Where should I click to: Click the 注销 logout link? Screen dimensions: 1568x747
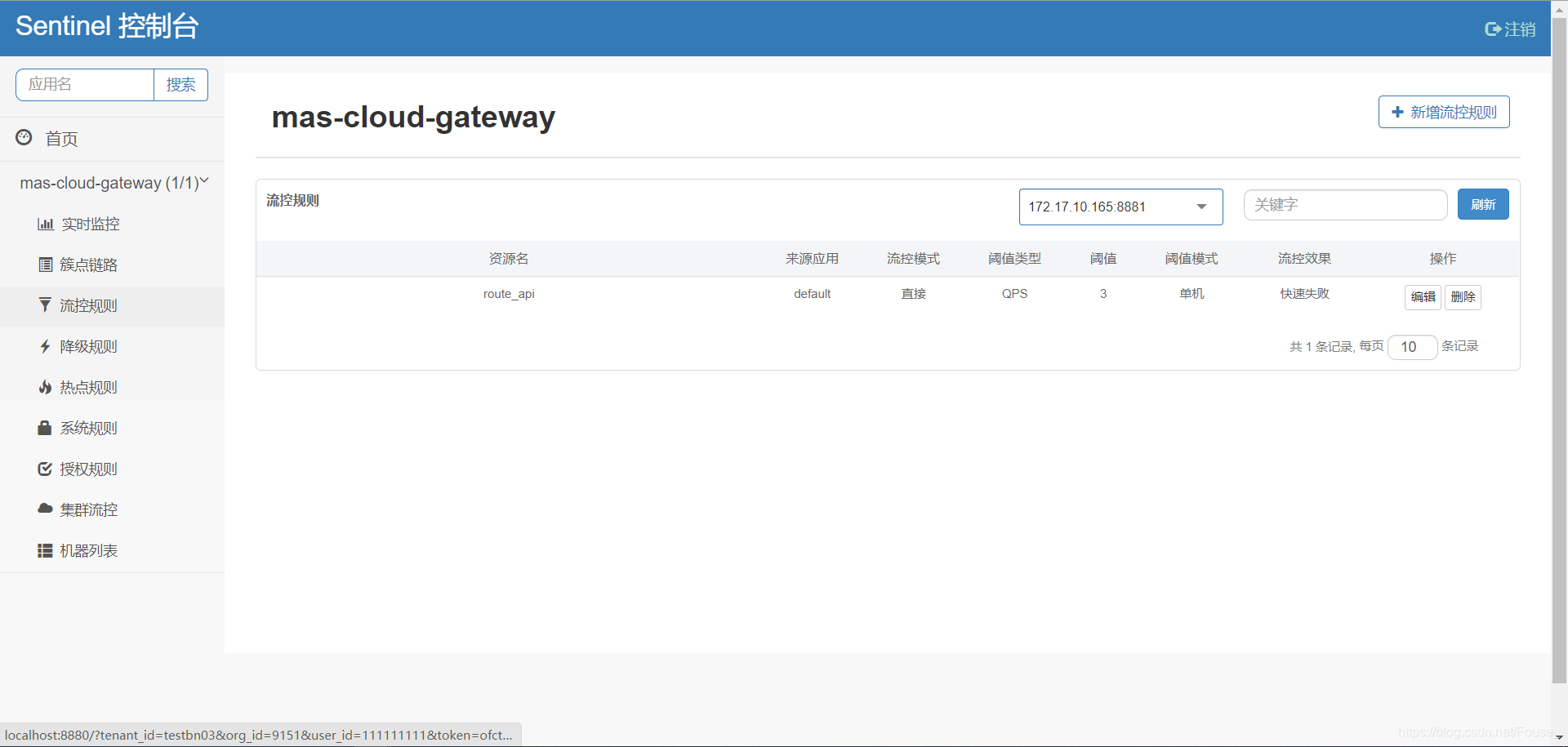tap(1510, 29)
